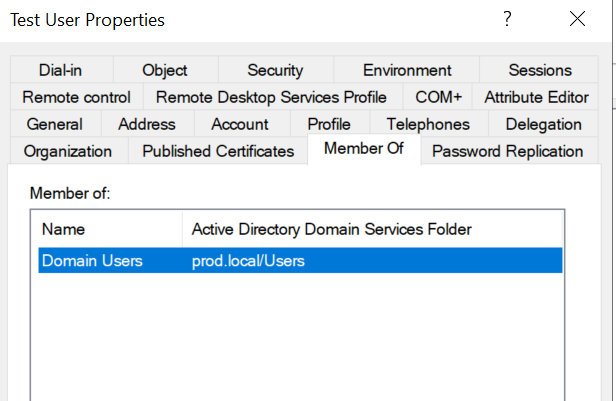Select the Password Replication tab
Screen dimensions: 616x401
click(507, 151)
